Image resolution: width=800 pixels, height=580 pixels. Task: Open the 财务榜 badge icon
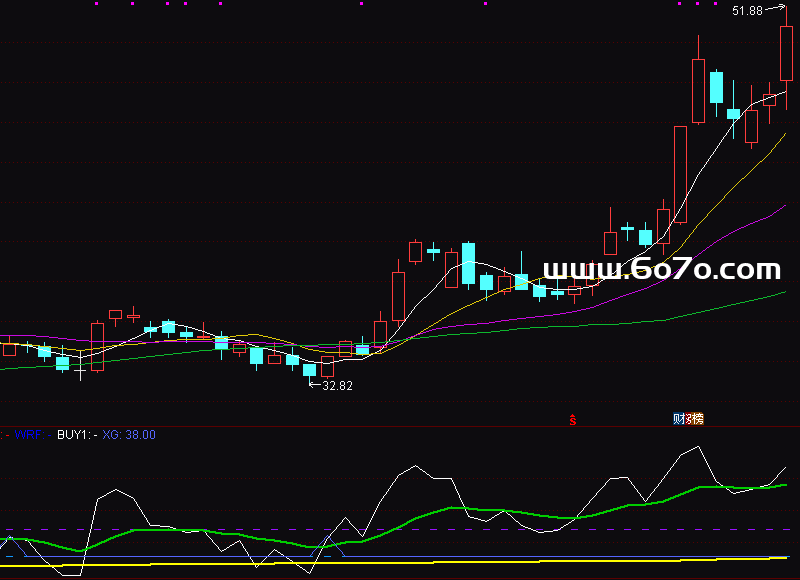[688, 418]
